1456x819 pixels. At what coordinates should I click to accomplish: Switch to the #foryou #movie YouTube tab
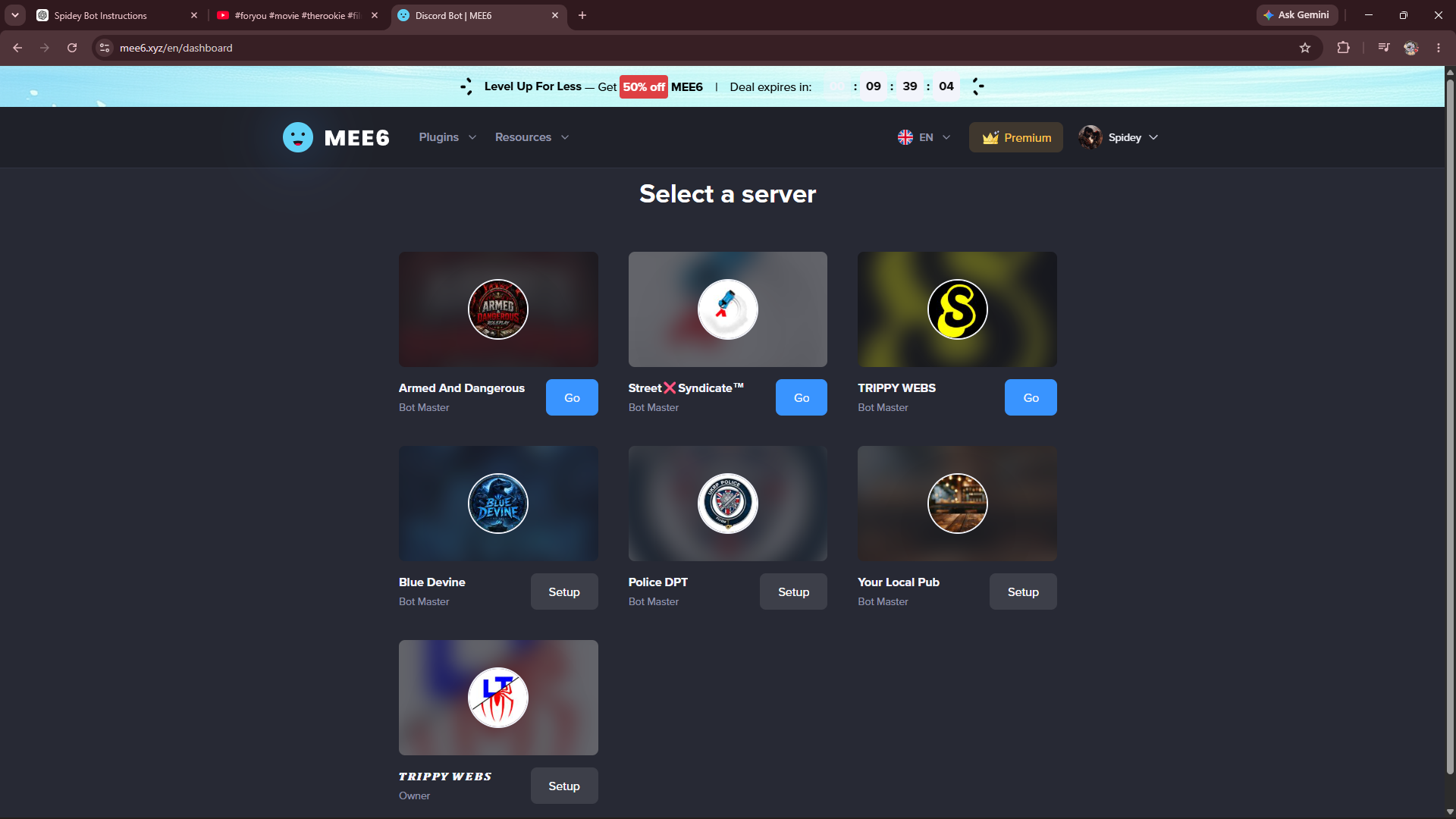[x=297, y=15]
